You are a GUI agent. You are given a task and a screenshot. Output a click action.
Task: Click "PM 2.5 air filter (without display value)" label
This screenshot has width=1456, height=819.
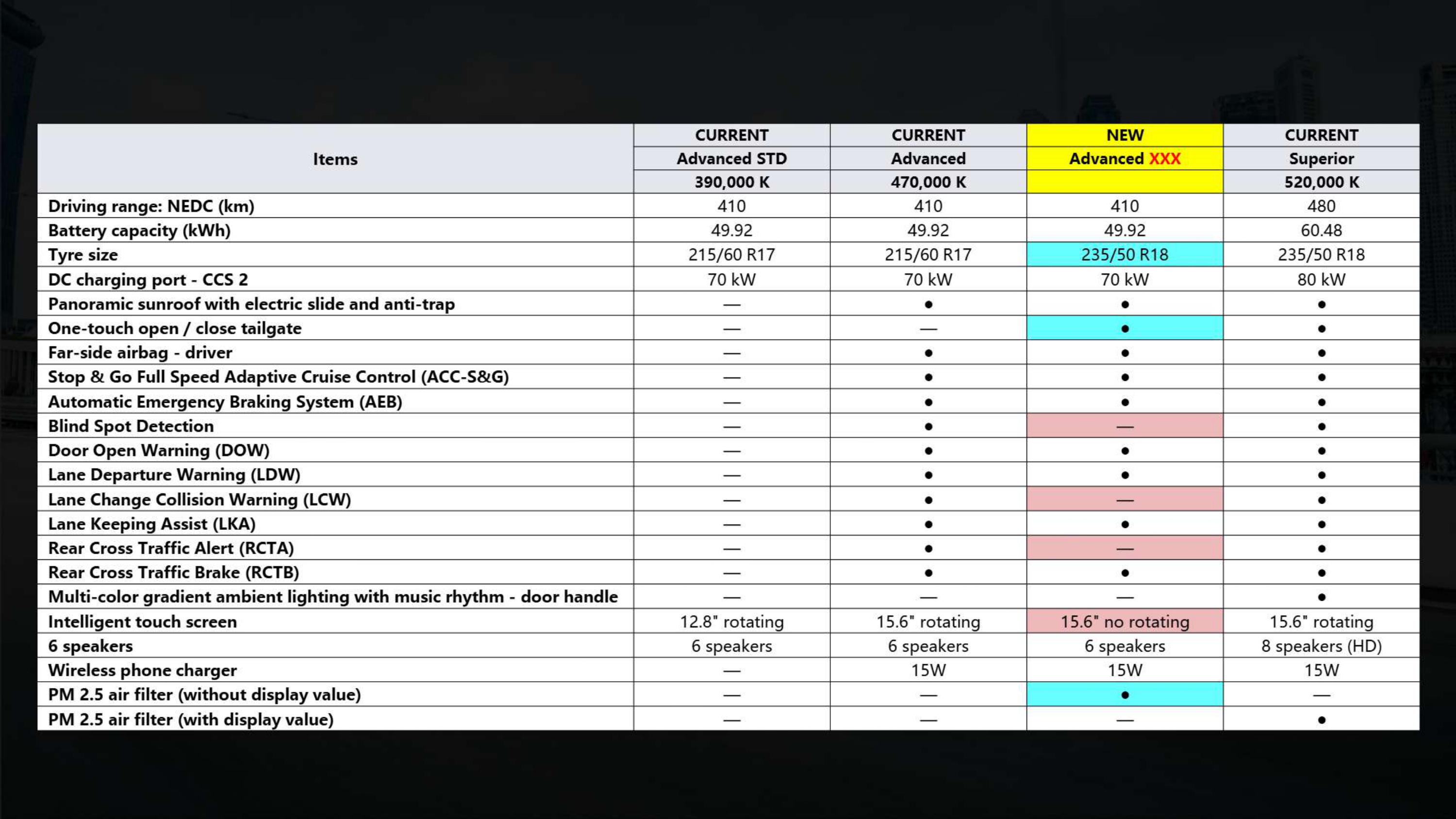[x=205, y=695]
